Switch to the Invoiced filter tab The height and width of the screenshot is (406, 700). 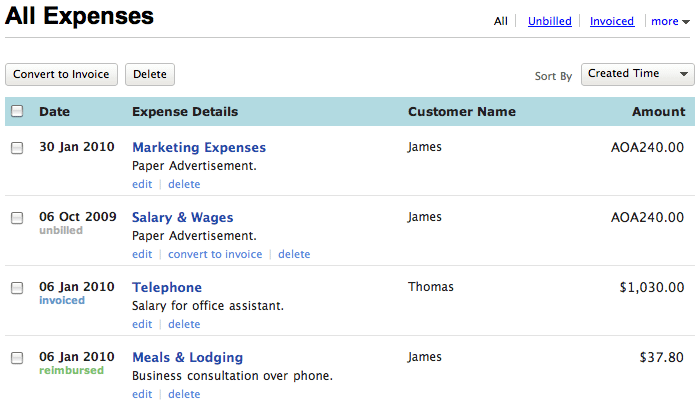click(x=611, y=21)
